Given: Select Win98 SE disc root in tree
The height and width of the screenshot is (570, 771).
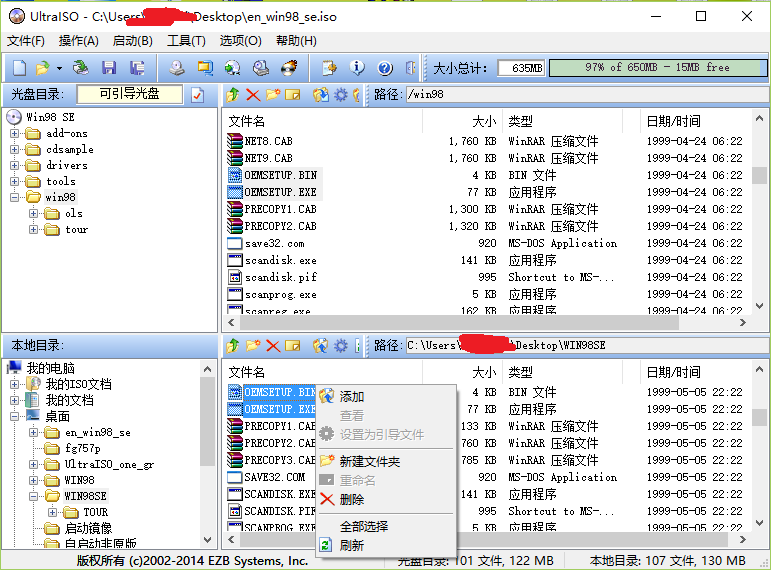Looking at the screenshot, I should [x=50, y=117].
